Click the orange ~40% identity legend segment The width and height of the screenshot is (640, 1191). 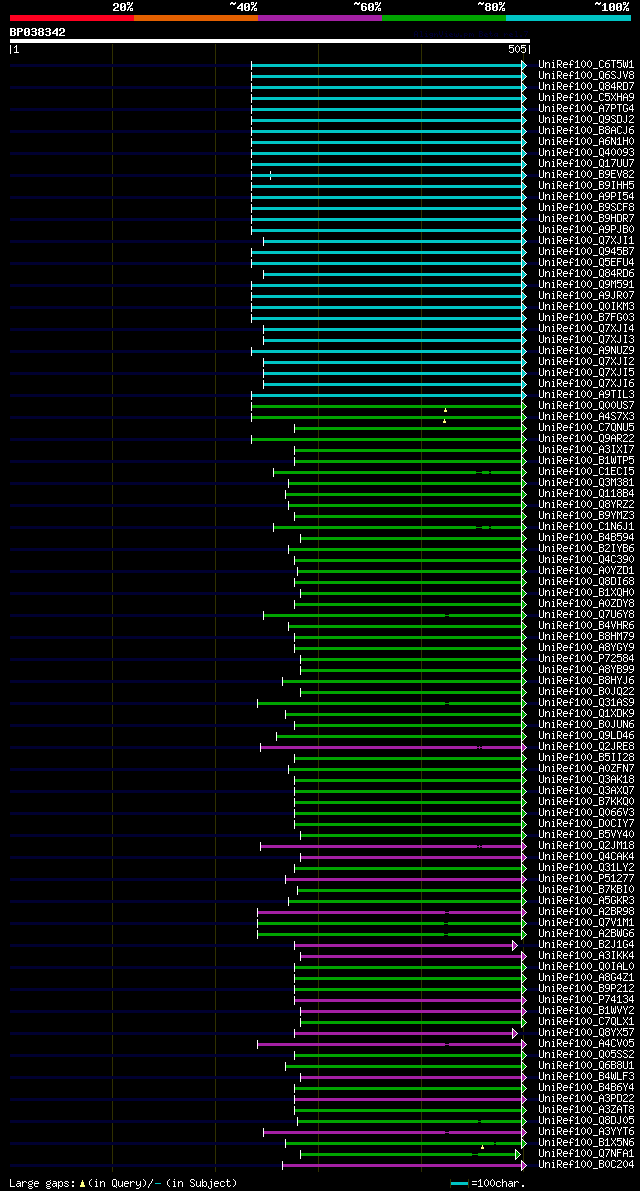(x=196, y=17)
